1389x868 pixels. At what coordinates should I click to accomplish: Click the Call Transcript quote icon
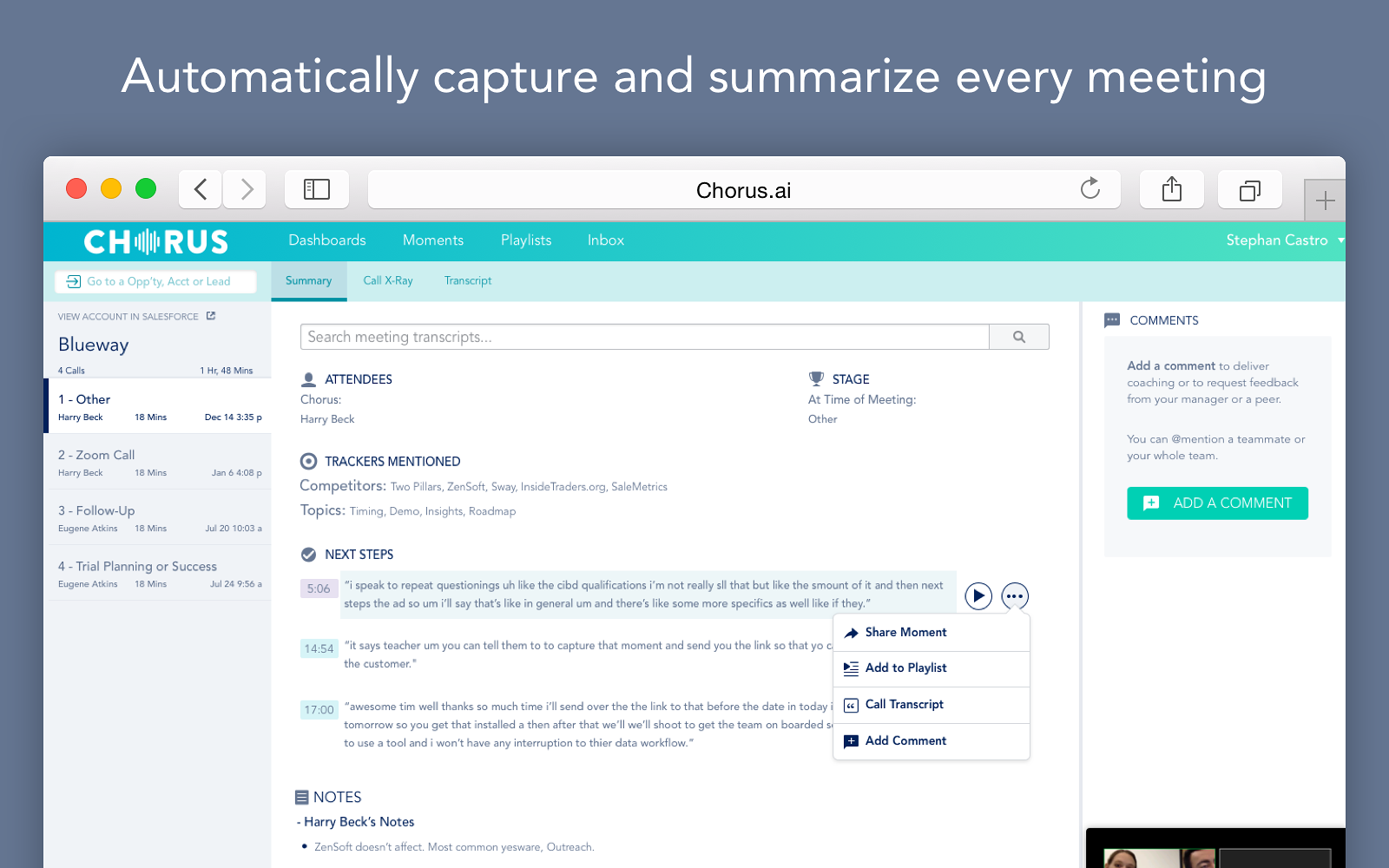pos(852,705)
